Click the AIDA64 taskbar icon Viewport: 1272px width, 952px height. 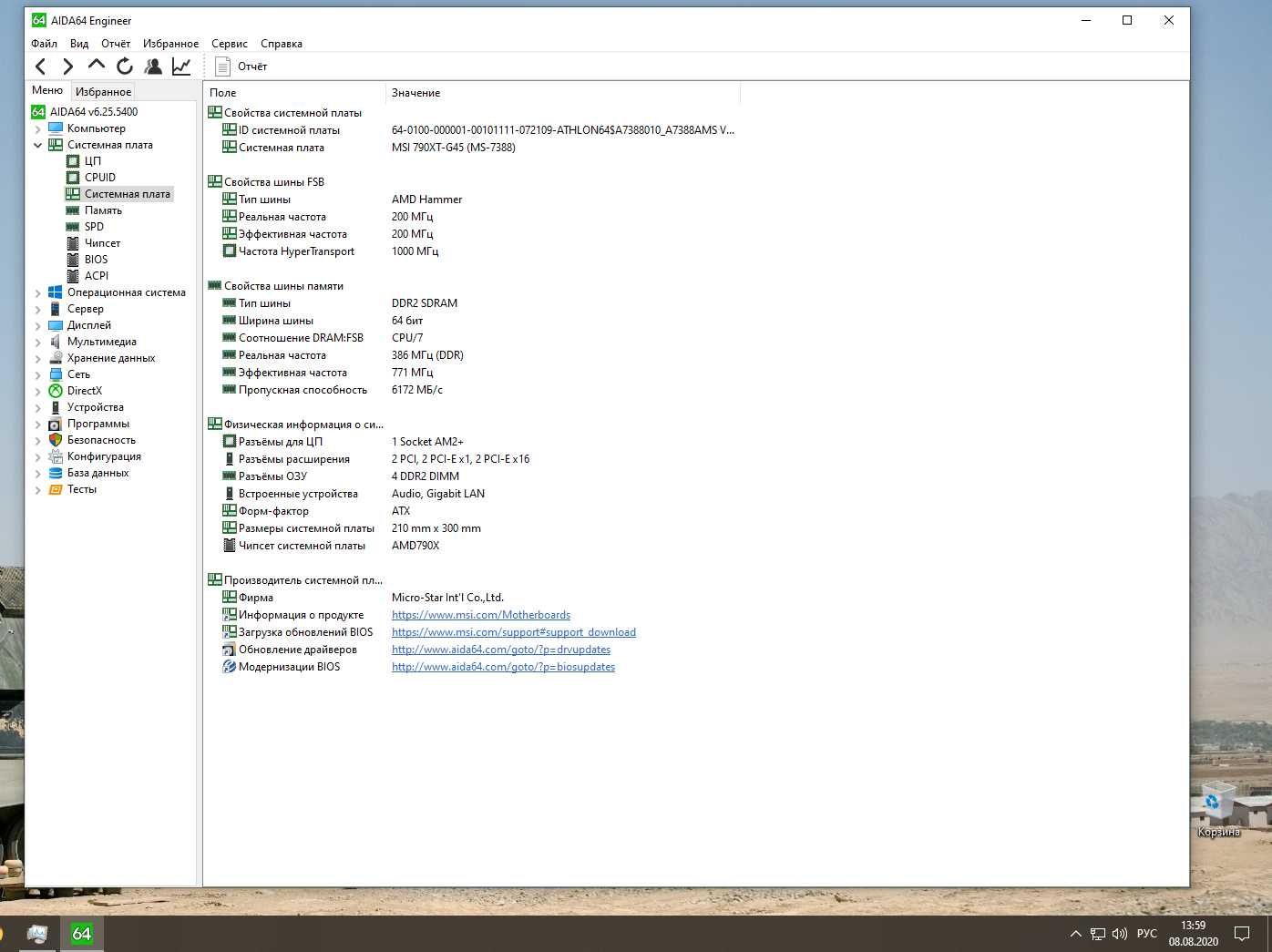click(x=82, y=934)
